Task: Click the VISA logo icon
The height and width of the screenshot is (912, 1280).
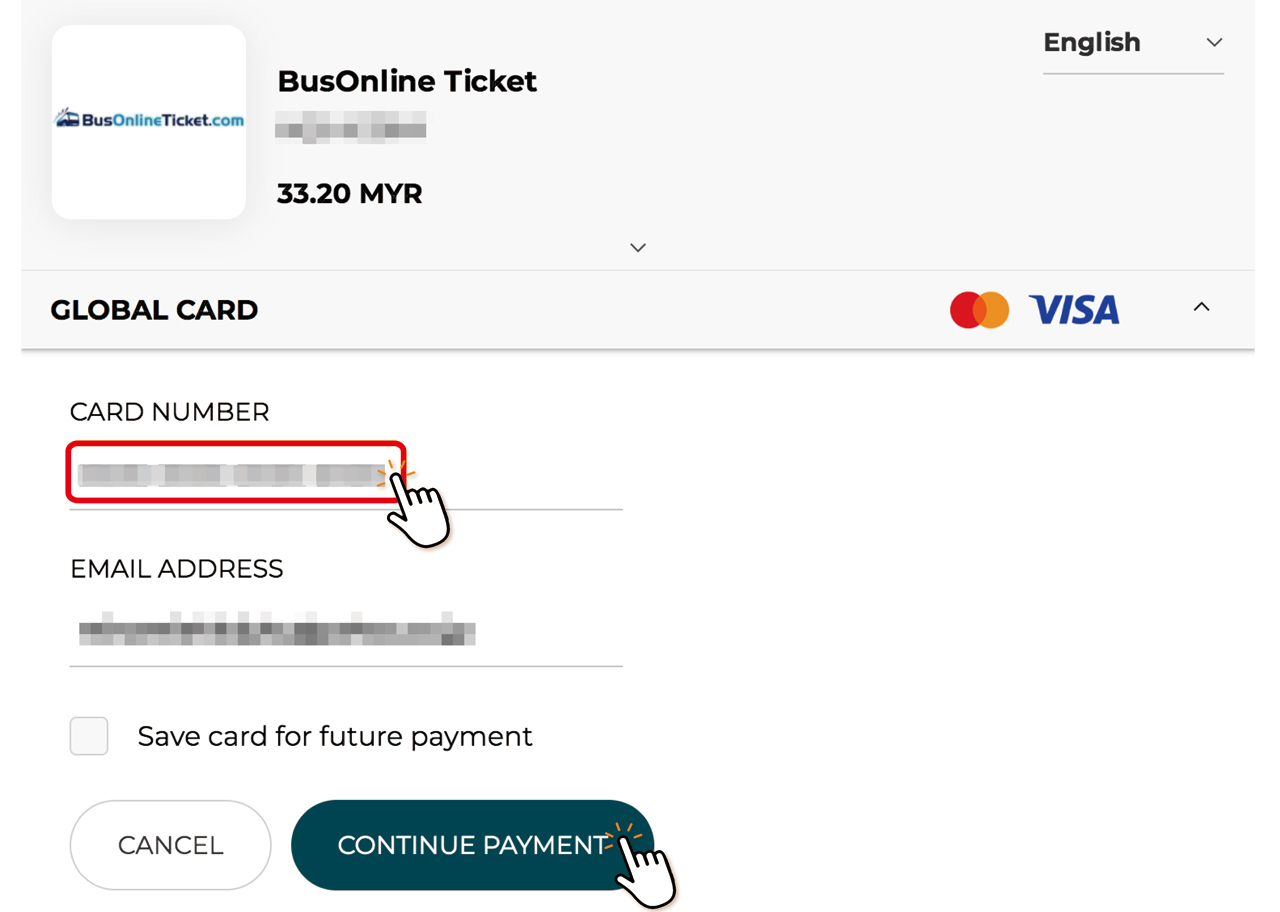Action: [1074, 310]
